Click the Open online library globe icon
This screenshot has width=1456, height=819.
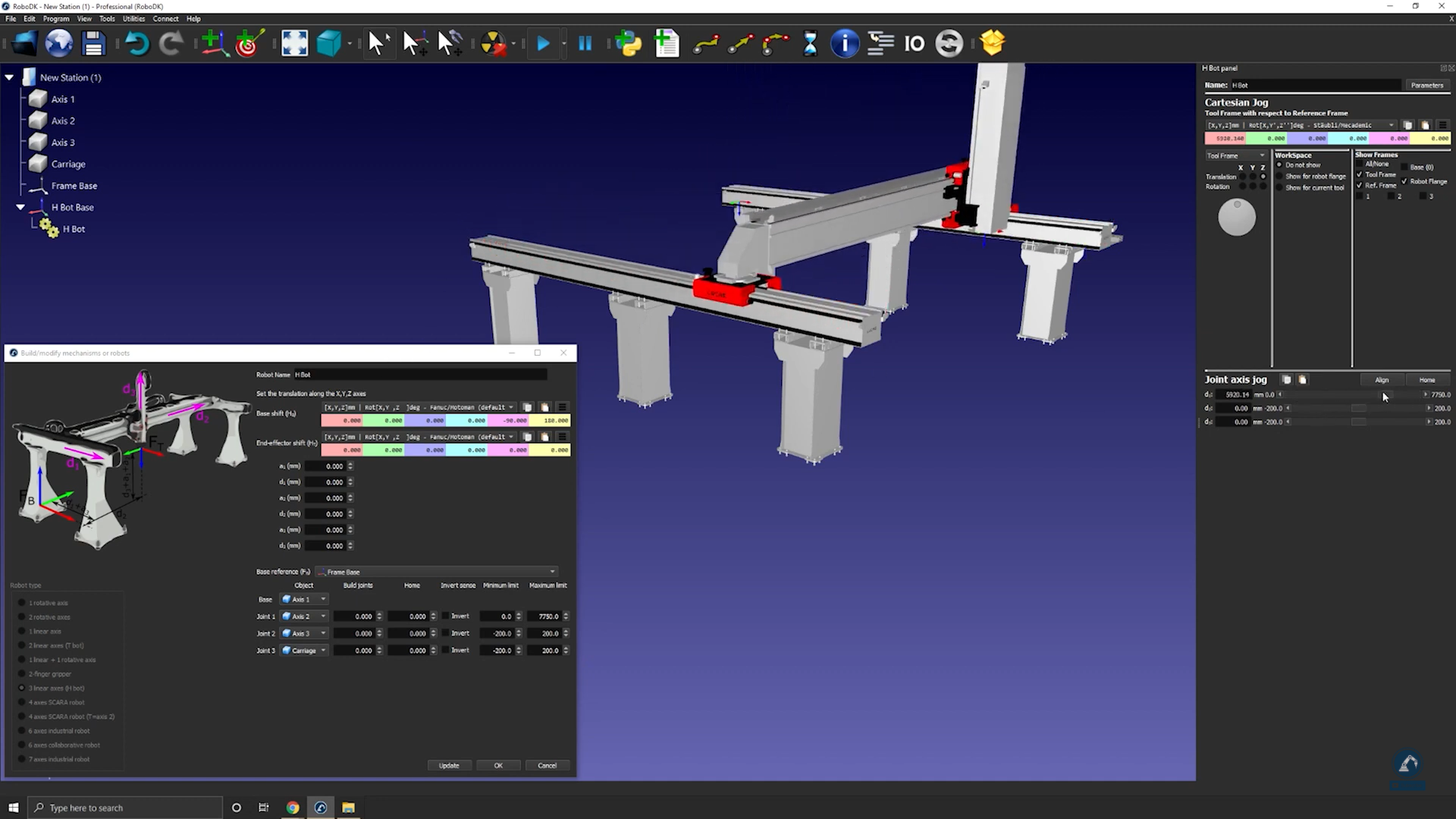coord(58,44)
